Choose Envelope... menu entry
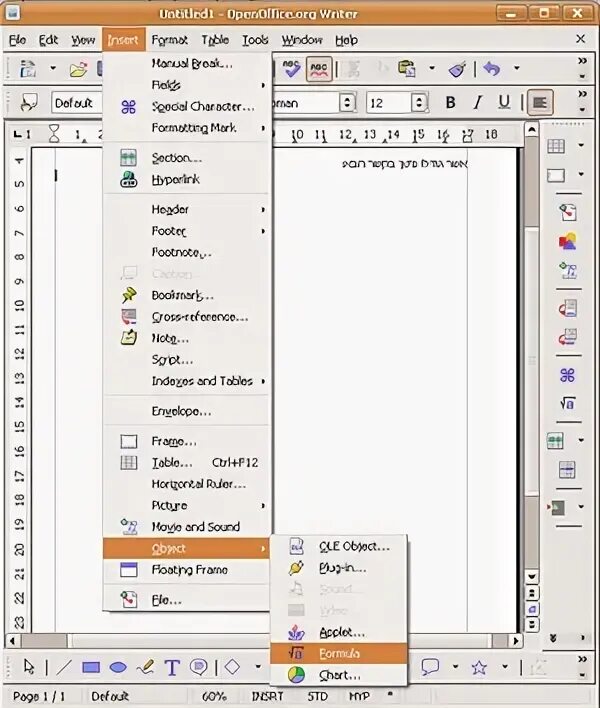This screenshot has height=708, width=600. 187,411
